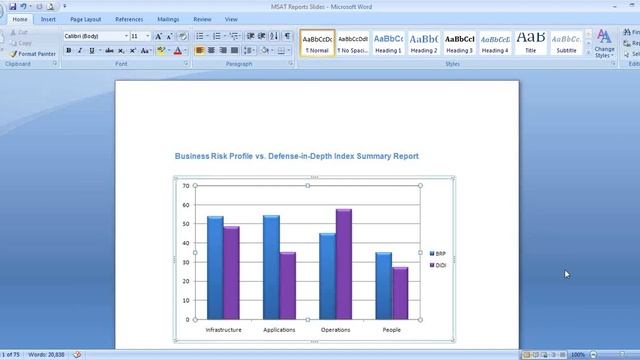This screenshot has height=360, width=640.
Task: Click the proofing errors status icon
Action: 77,355
